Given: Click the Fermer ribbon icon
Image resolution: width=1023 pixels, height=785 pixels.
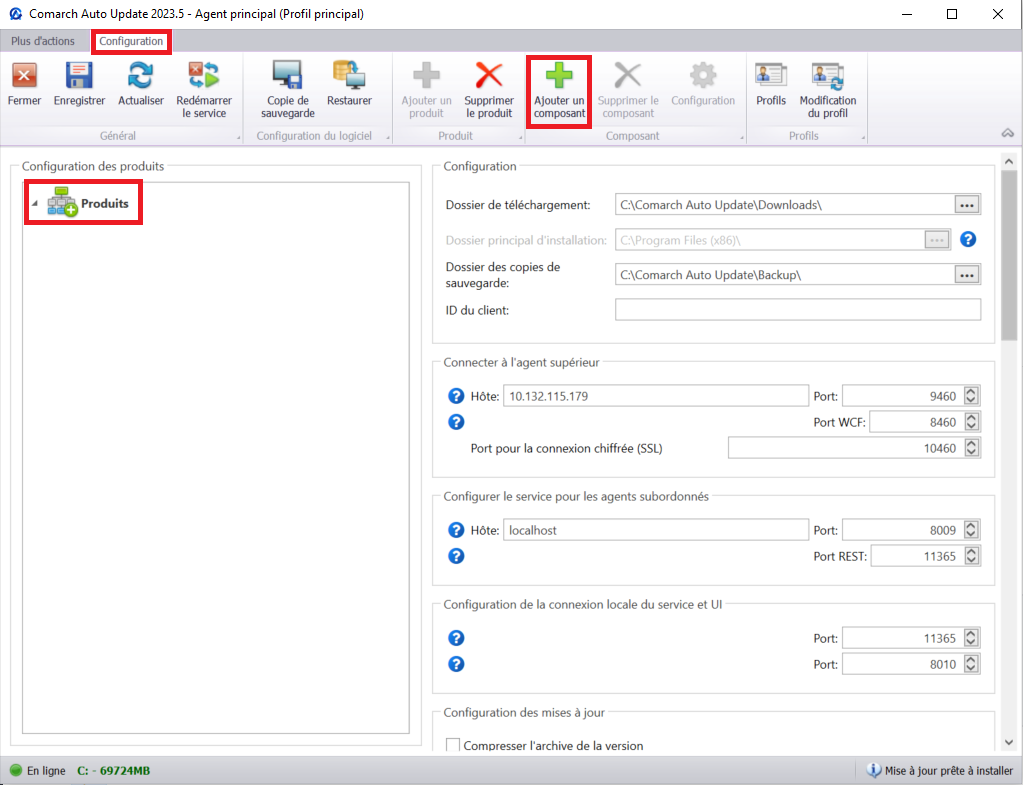Looking at the screenshot, I should click(24, 76).
